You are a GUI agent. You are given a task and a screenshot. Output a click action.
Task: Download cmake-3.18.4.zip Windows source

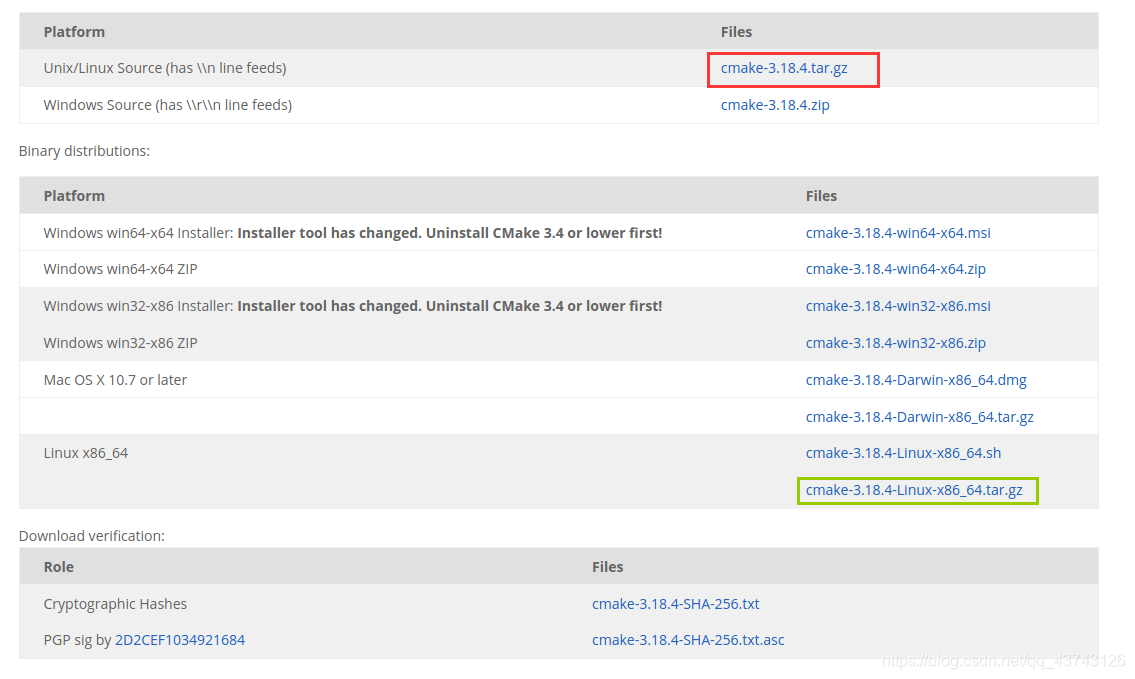[x=775, y=105]
